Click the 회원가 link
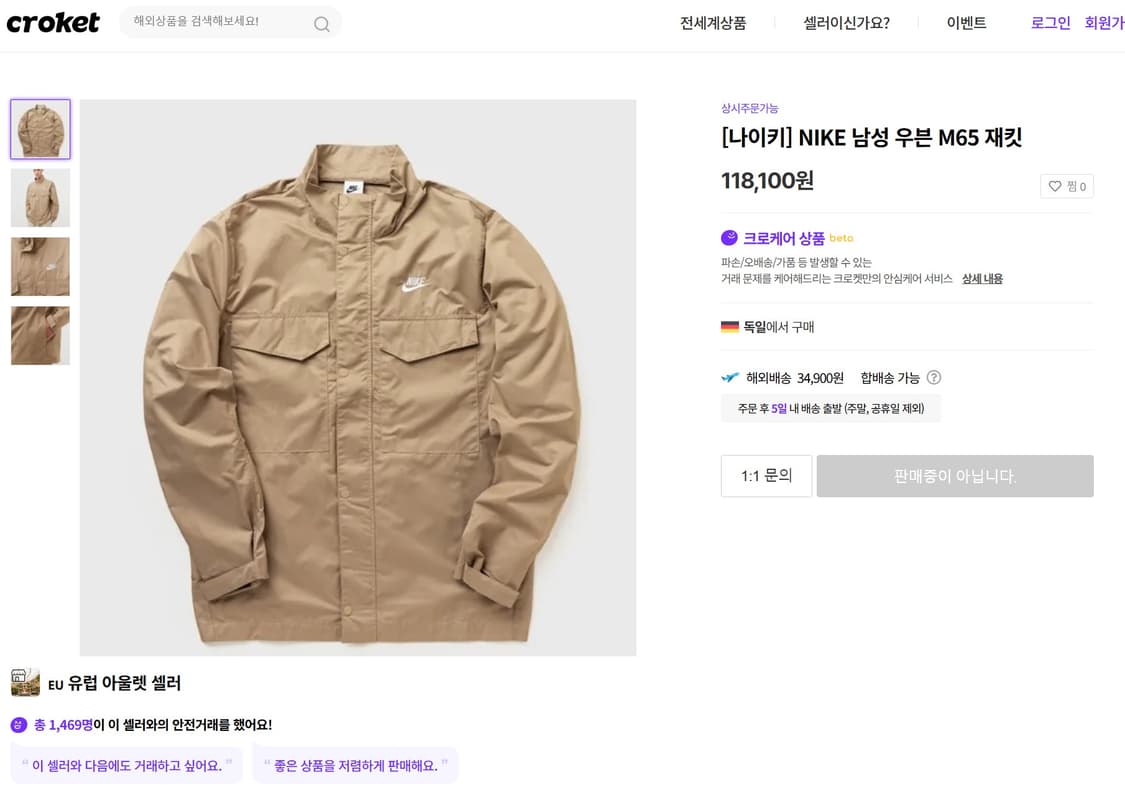 [1104, 23]
